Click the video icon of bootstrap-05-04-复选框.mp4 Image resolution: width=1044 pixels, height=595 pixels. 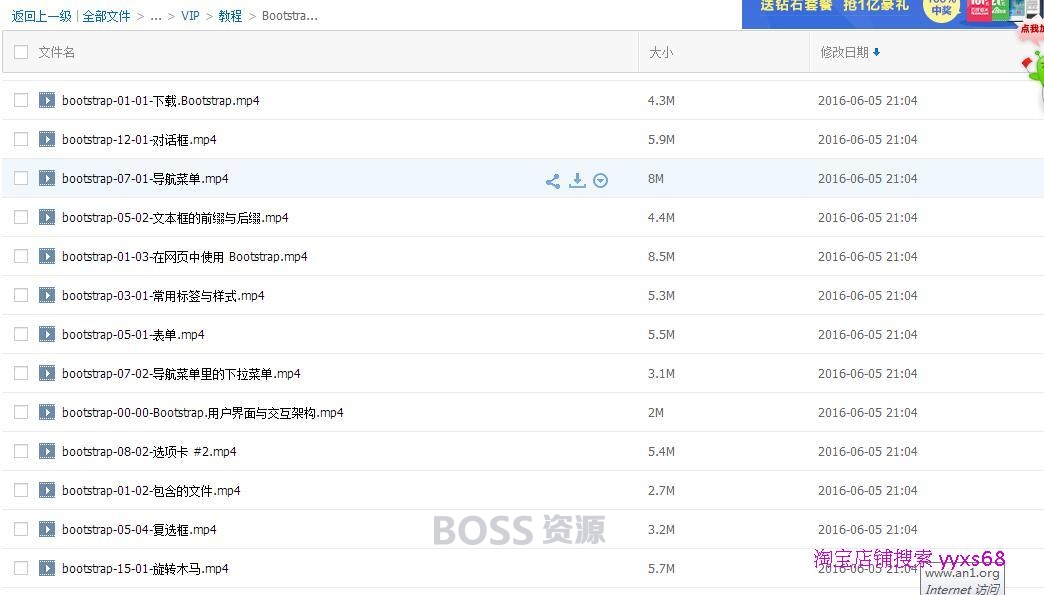[47, 529]
